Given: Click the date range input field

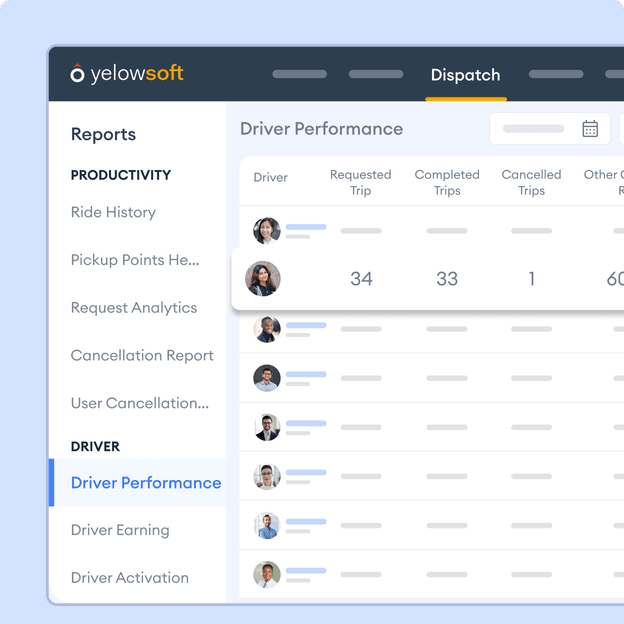Looking at the screenshot, I should [550, 129].
